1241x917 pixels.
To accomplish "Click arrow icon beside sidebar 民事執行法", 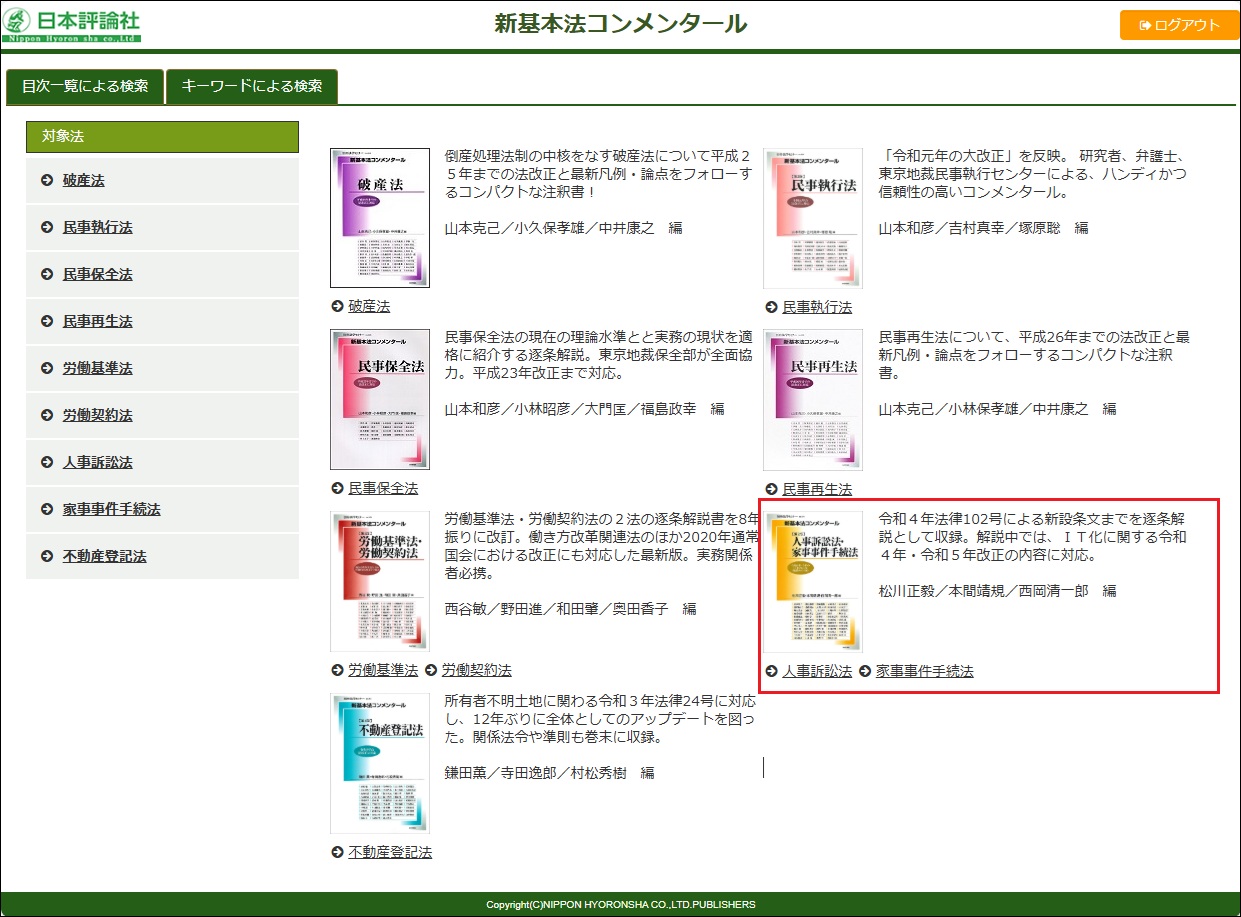I will pyautogui.click(x=47, y=228).
